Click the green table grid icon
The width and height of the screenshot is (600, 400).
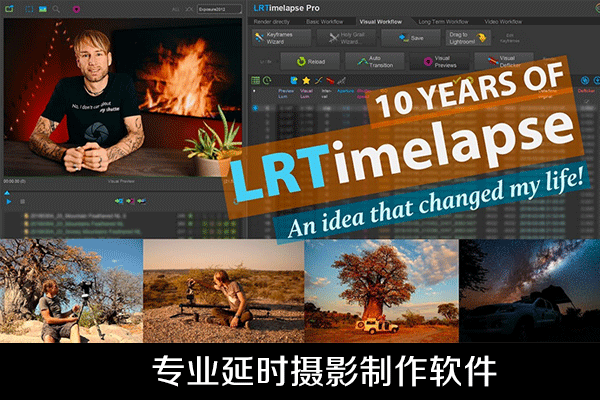tap(255, 80)
